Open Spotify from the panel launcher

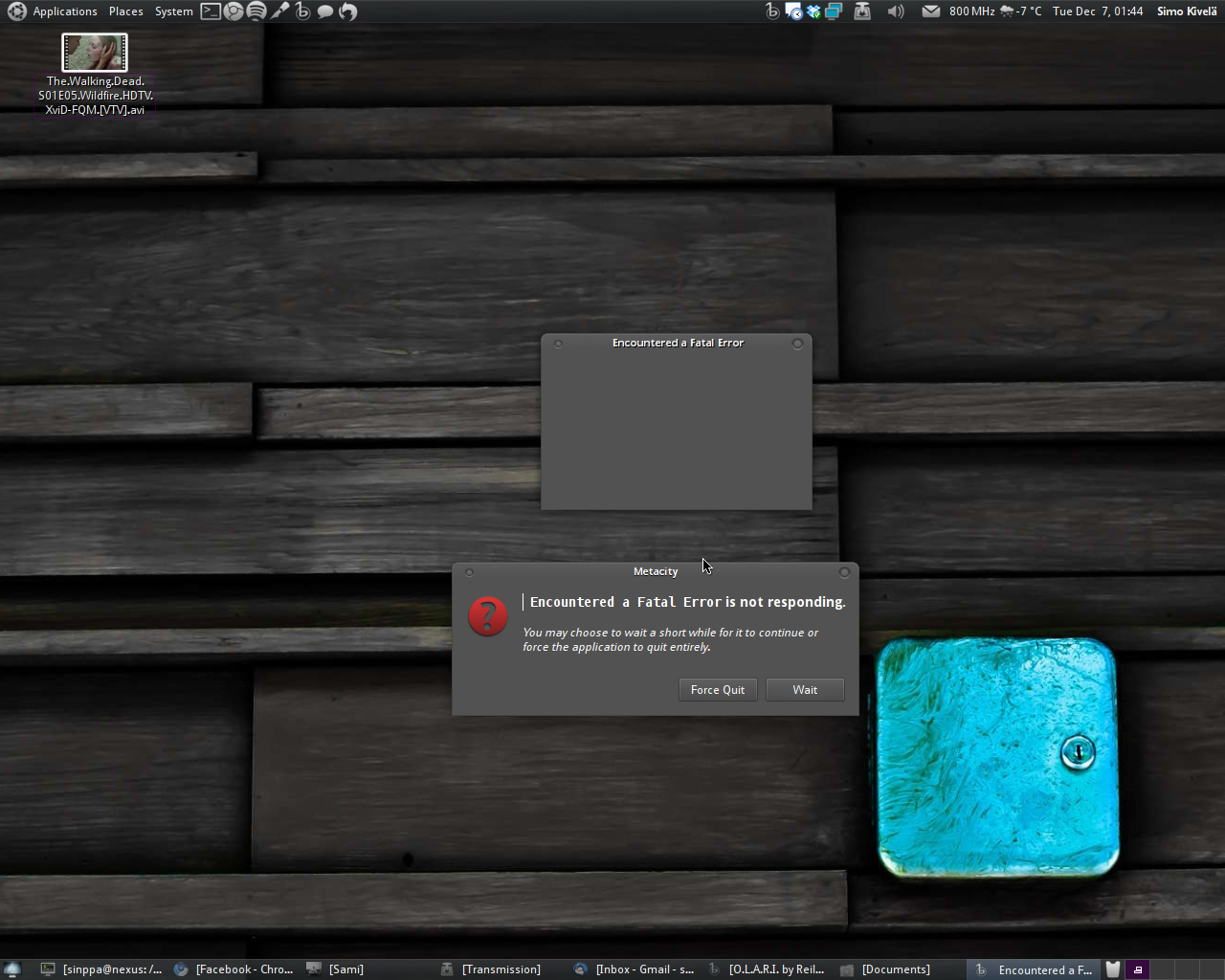click(x=256, y=11)
